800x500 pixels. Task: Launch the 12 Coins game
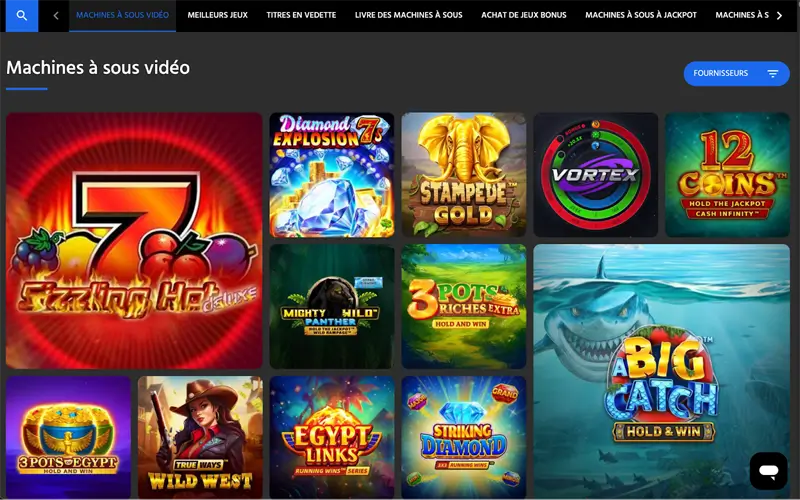[728, 175]
